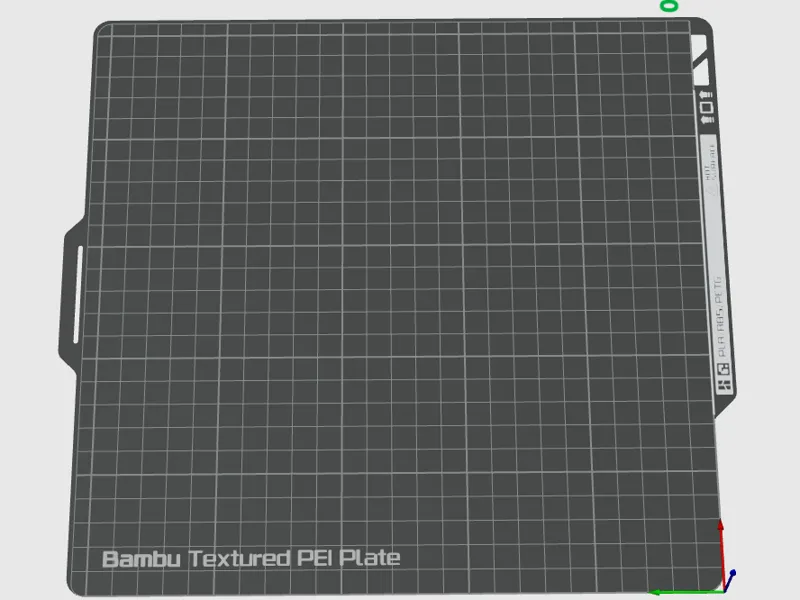Select the build plate grid surface
Image resolution: width=800 pixels, height=600 pixels.
pos(398,306)
